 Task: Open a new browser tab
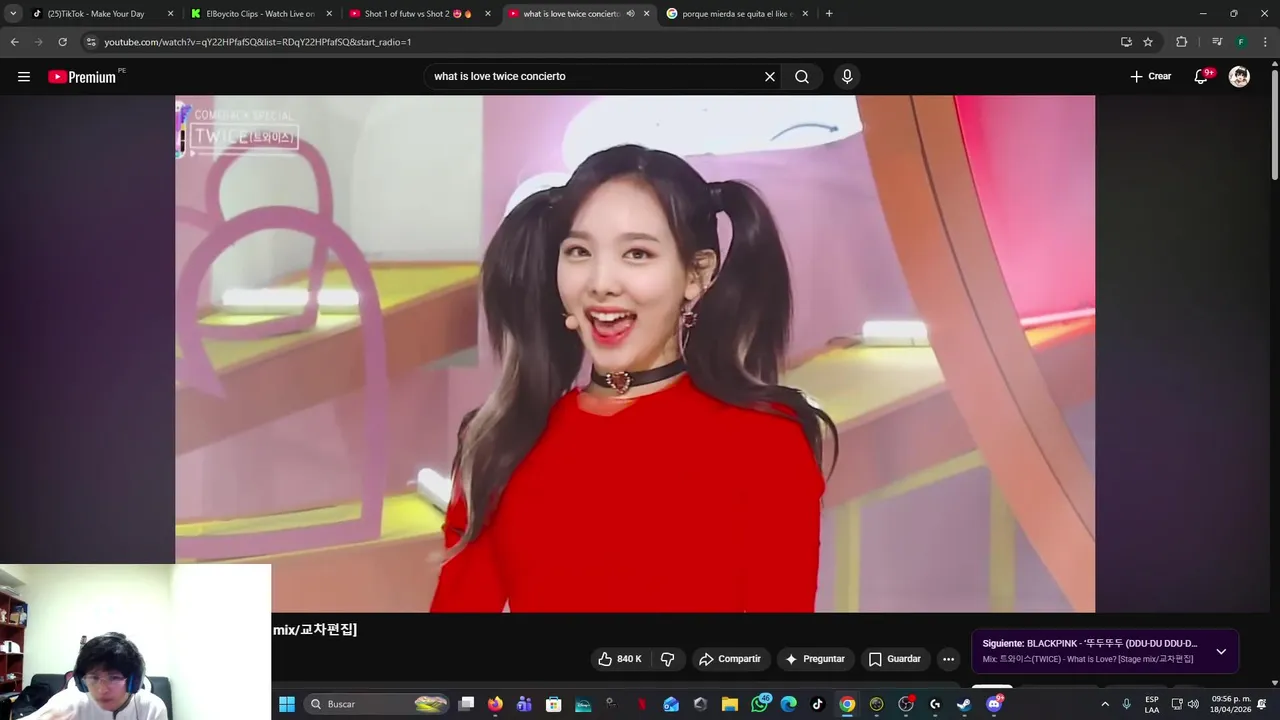(829, 14)
